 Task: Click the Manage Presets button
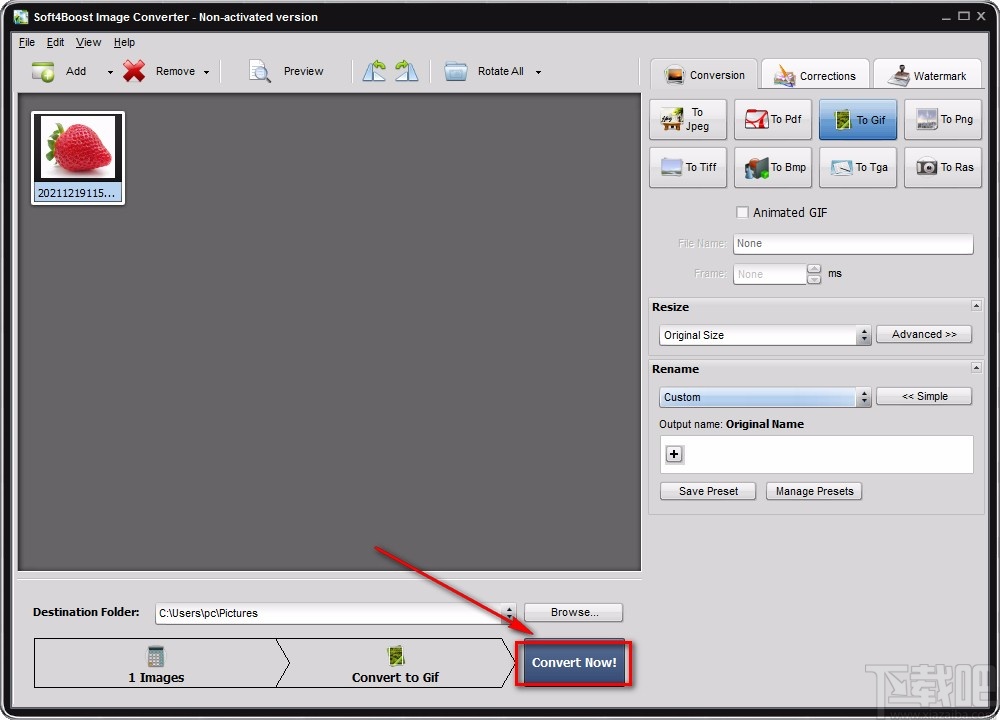click(814, 491)
